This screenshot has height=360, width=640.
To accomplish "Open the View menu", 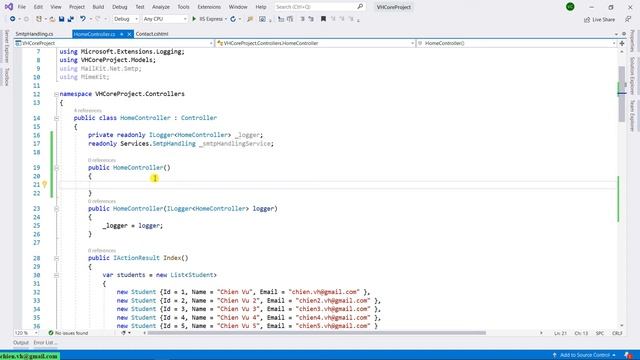I will pyautogui.click(x=56, y=7).
